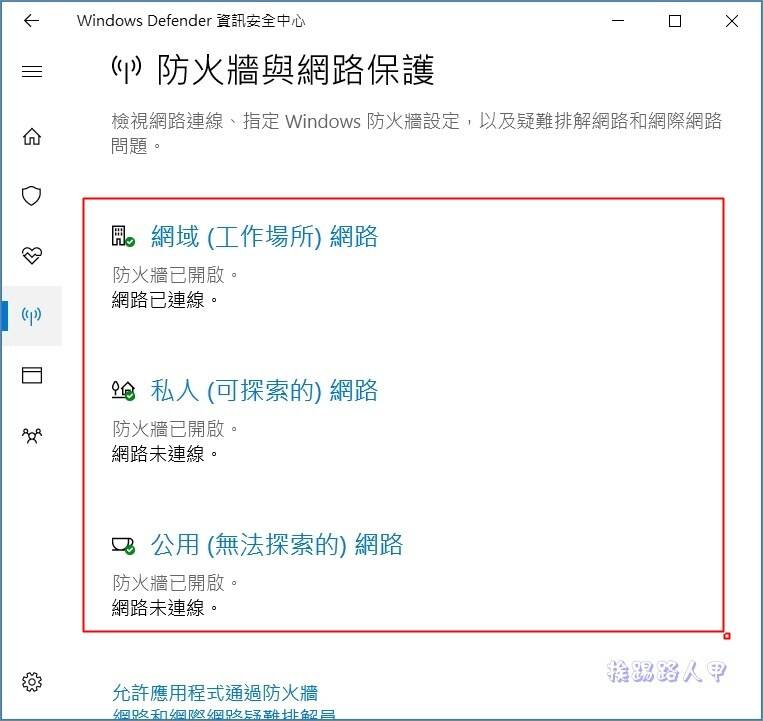Open 網域 (工作場所) 網路 settings
Viewport: 763px width, 721px height.
264,237
